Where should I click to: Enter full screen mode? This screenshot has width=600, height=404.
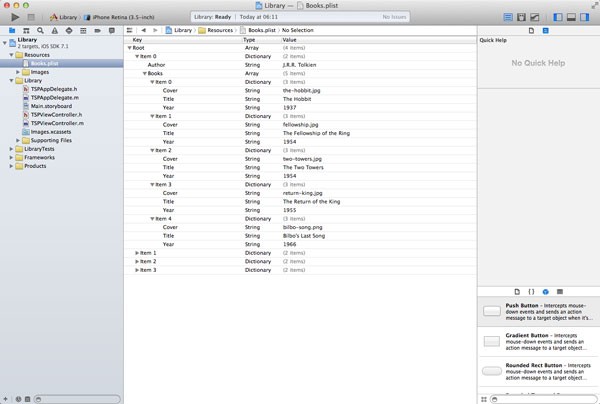pyautogui.click(x=595, y=5)
